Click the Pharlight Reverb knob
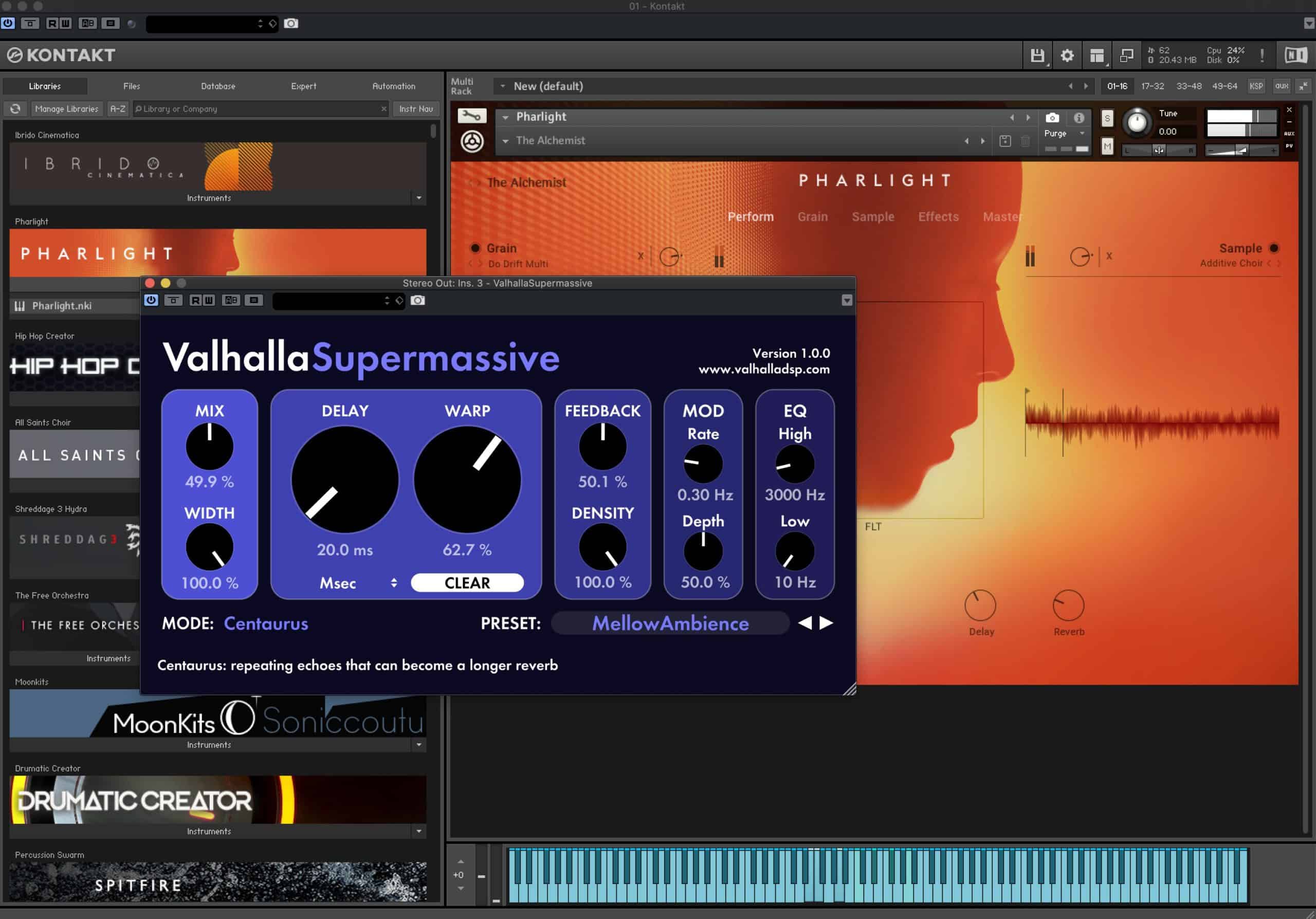The width and height of the screenshot is (1316, 919). pos(1068,605)
